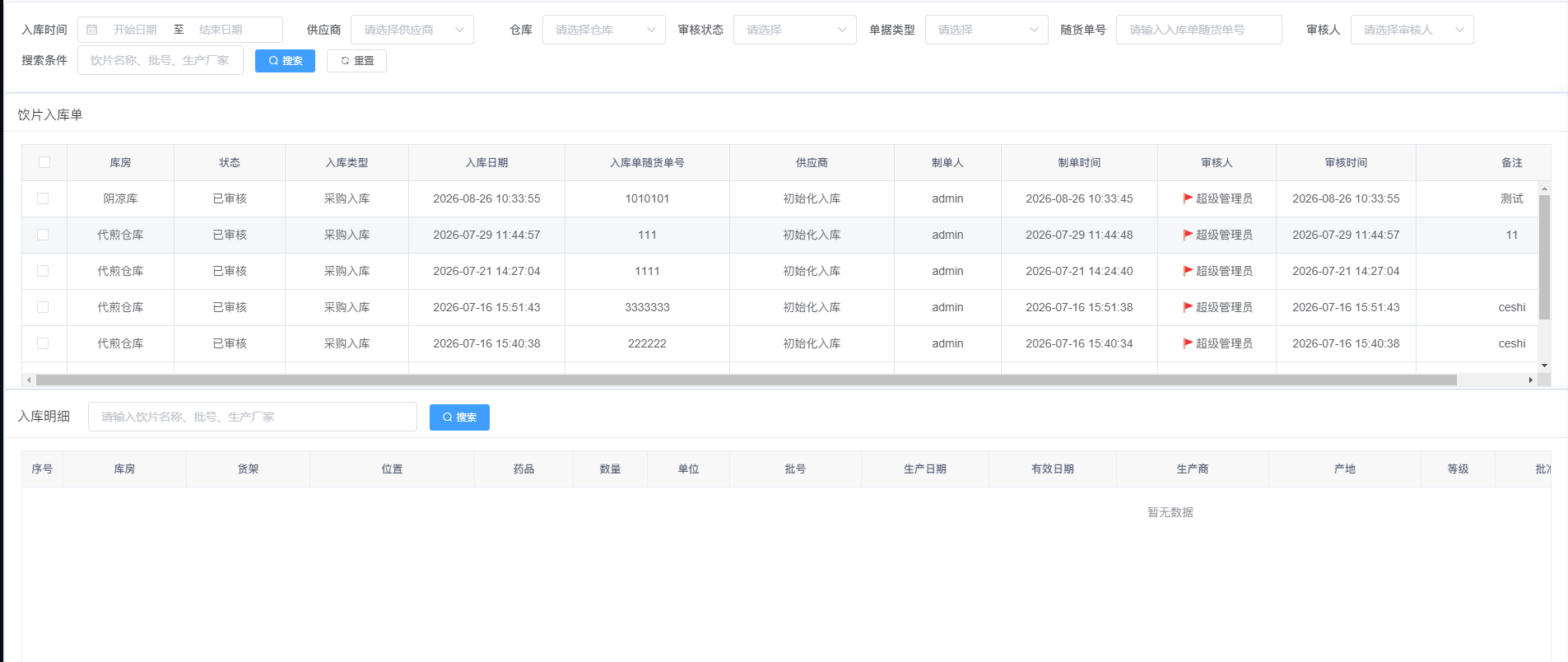Click the table's vertical scroll up arrow
This screenshot has width=1568, height=662.
tap(1544, 189)
